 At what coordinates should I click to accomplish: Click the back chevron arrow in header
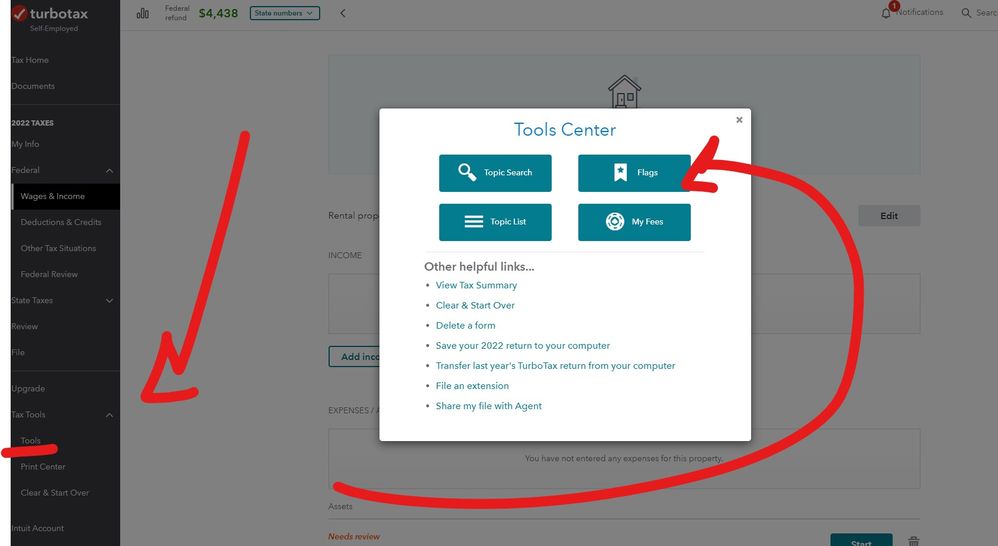[342, 13]
